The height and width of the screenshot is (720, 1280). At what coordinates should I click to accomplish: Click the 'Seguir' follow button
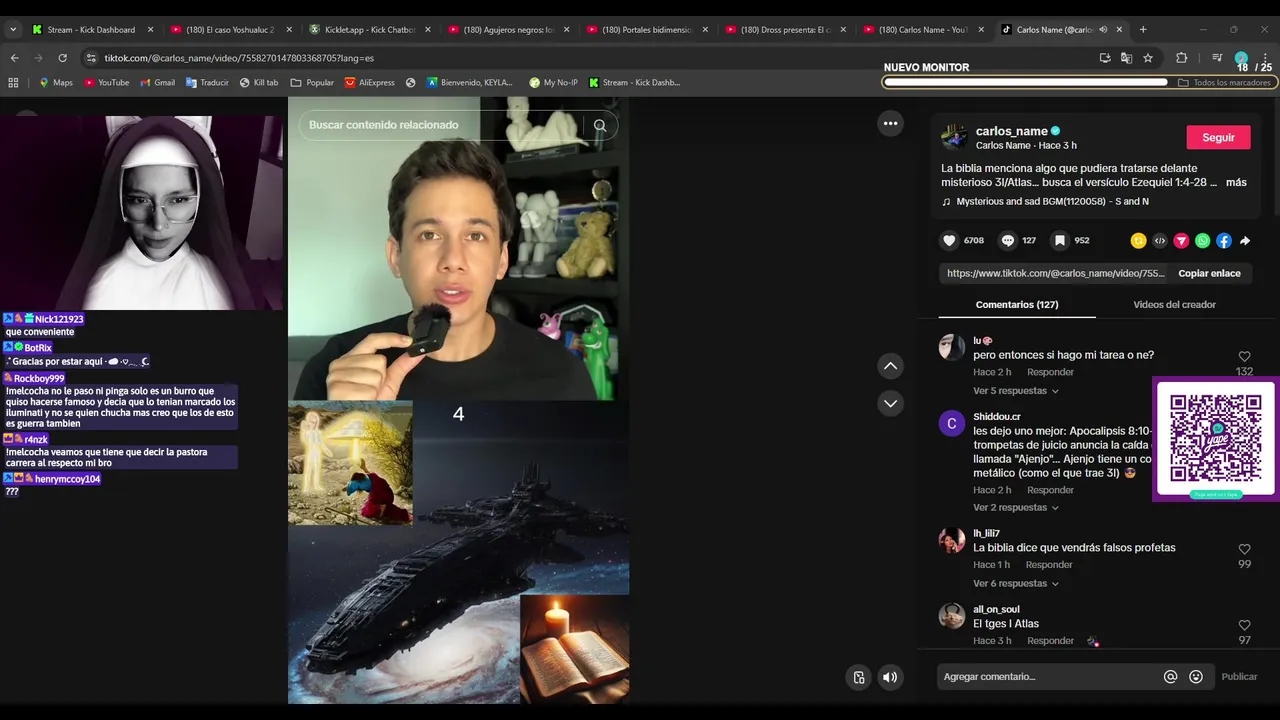[1218, 138]
